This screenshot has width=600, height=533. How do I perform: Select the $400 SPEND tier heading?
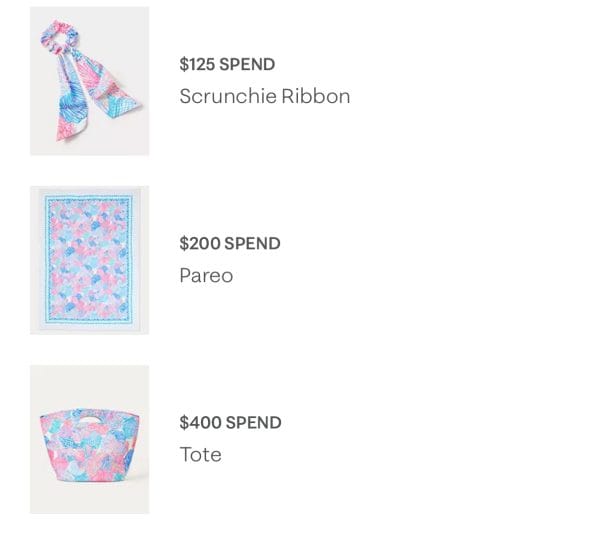pos(230,422)
